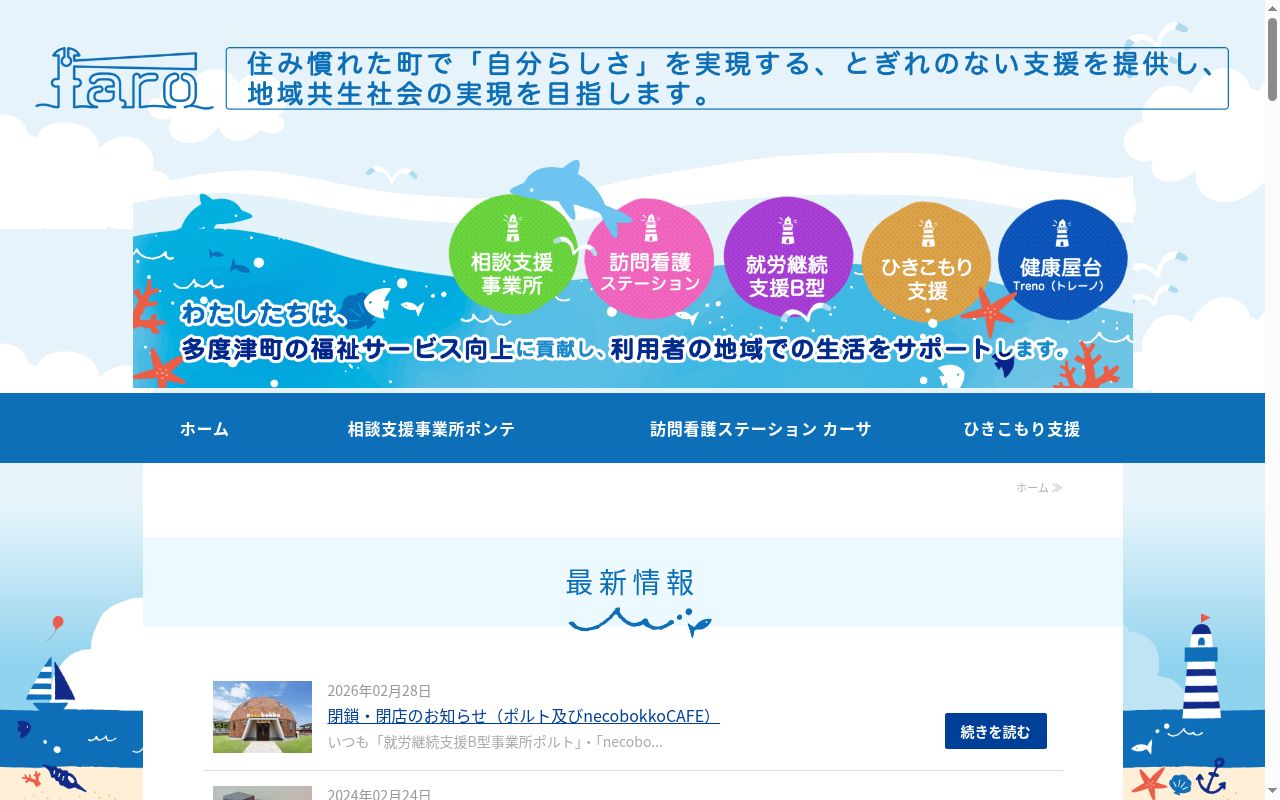Viewport: 1280px width, 800px height.
Task: Select the purple 就労継続支援B型 circle
Action: pos(787,258)
